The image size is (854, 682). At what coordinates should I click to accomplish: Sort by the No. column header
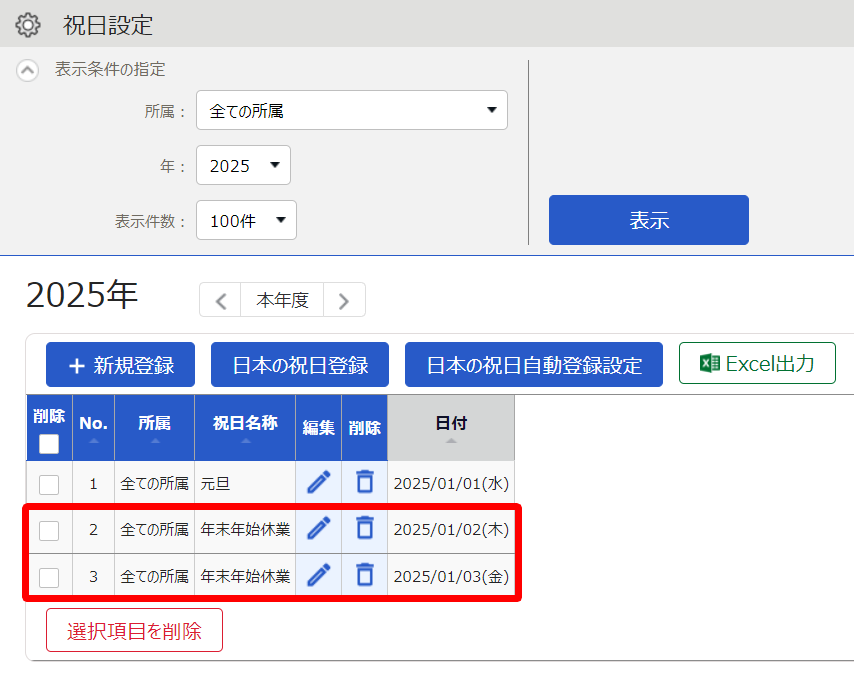tap(94, 428)
